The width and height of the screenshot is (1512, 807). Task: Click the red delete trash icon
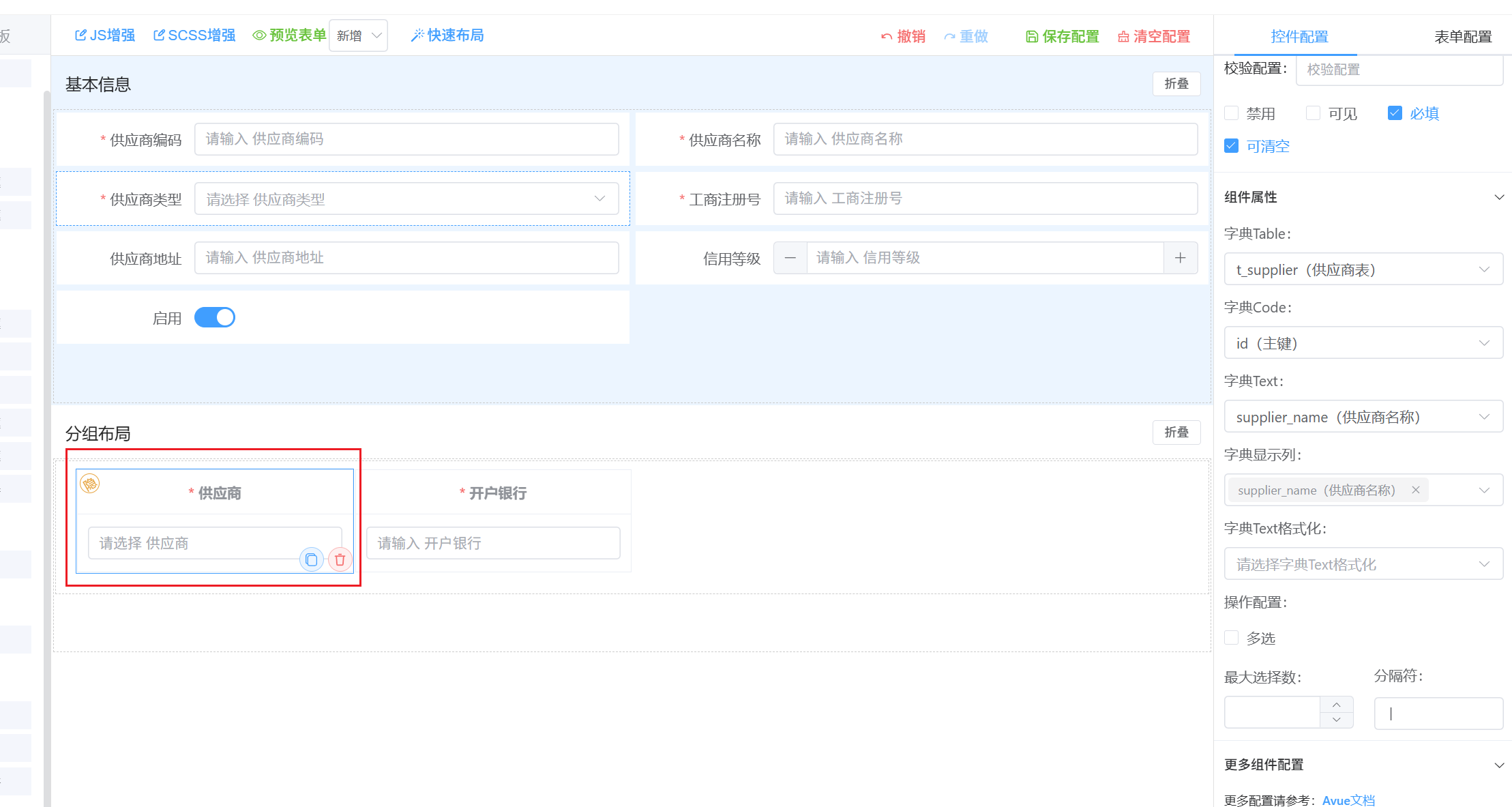(x=340, y=560)
